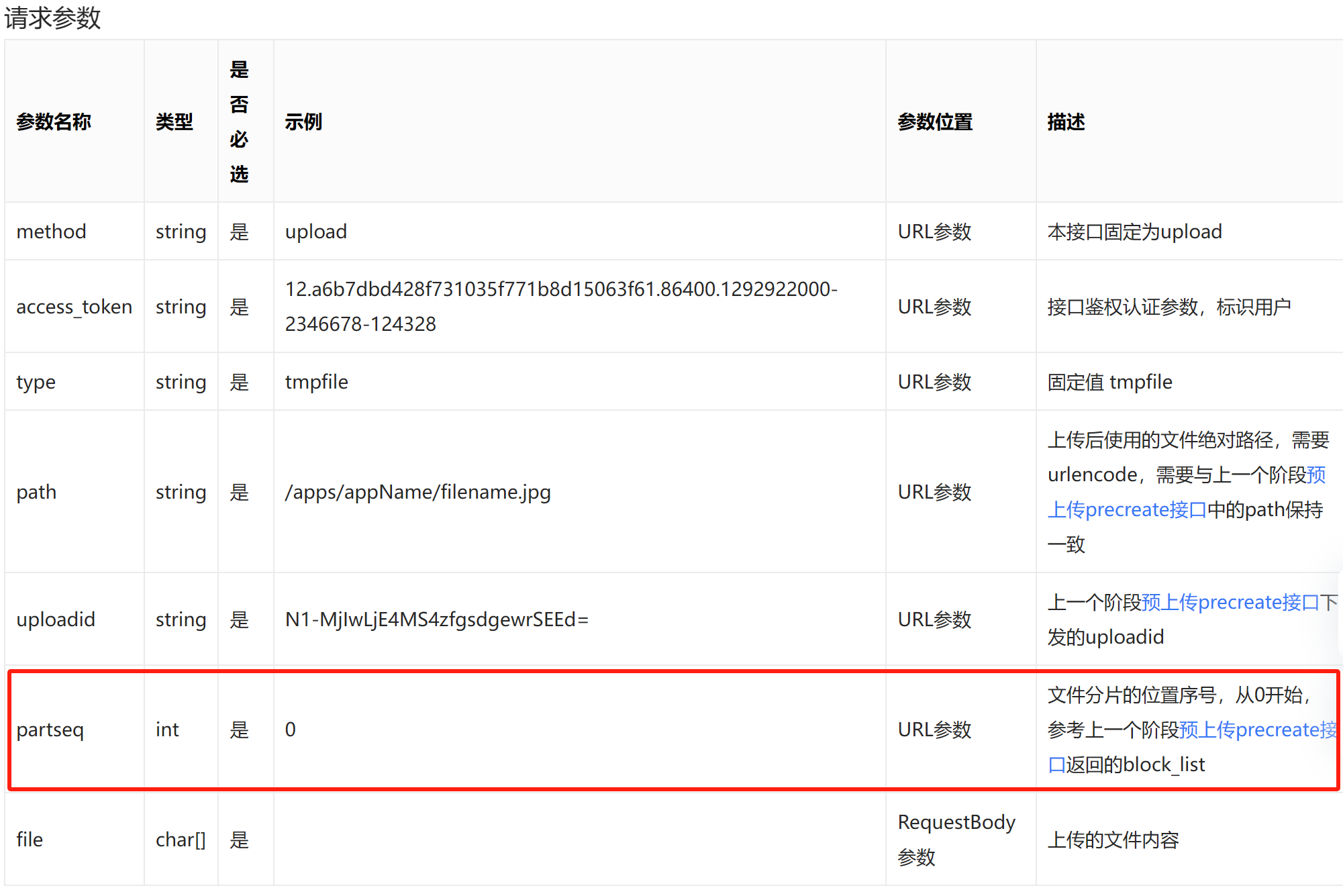Click the 'tmpfile' example value
The image size is (1343, 896).
pos(316,382)
